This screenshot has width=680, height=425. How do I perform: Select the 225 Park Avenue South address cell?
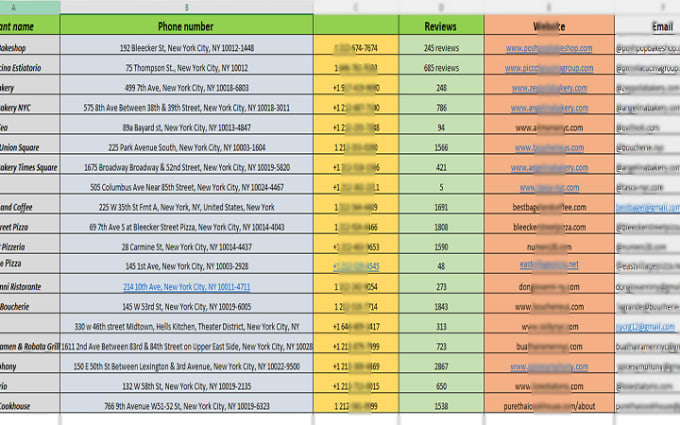point(186,147)
